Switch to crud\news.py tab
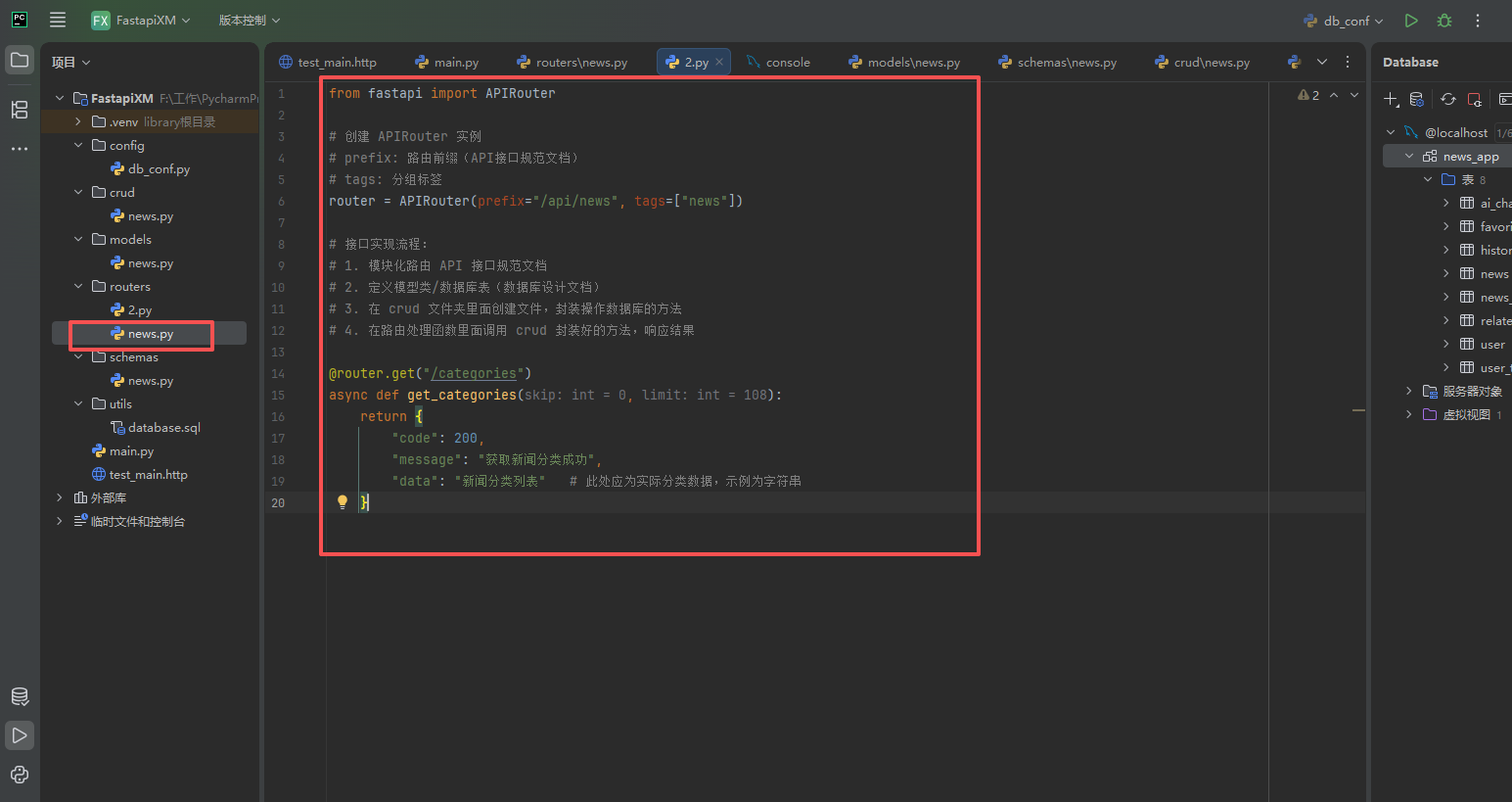The image size is (1512, 802). 1203,62
